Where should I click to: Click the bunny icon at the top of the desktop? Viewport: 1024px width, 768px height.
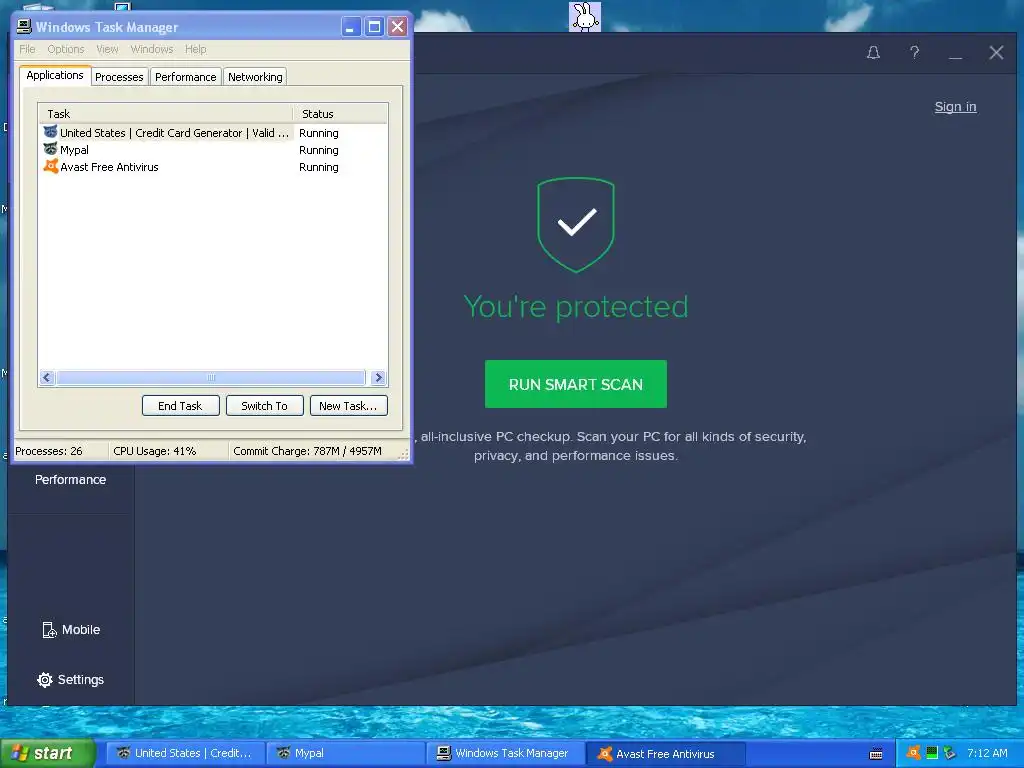(x=584, y=16)
